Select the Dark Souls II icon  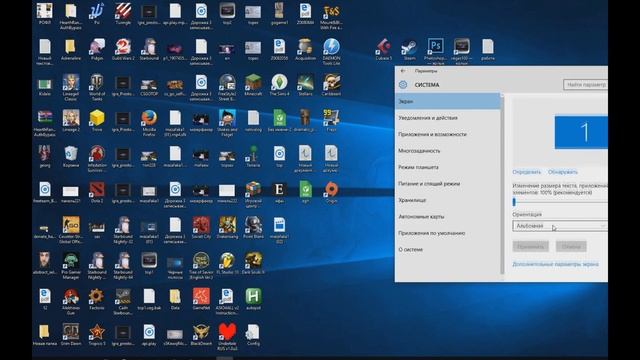[x=253, y=263]
